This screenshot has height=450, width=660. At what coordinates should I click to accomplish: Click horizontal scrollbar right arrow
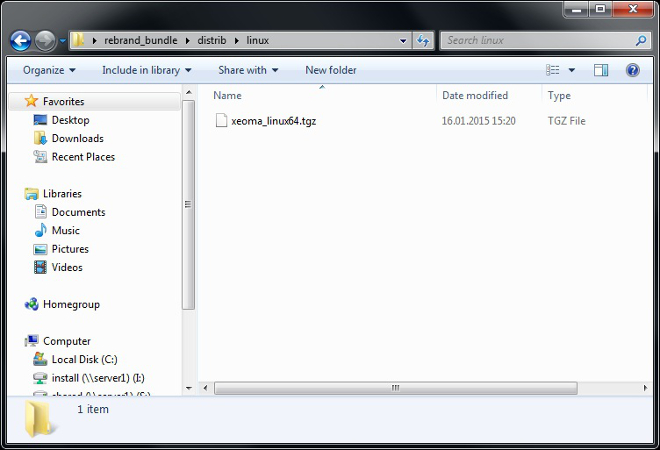coord(645,388)
